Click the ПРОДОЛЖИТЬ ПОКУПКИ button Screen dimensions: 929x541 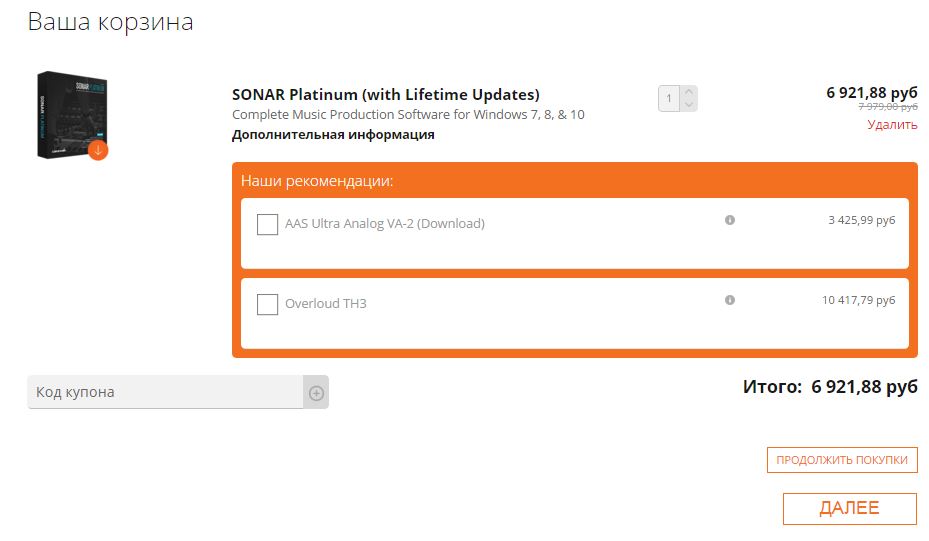(x=842, y=460)
